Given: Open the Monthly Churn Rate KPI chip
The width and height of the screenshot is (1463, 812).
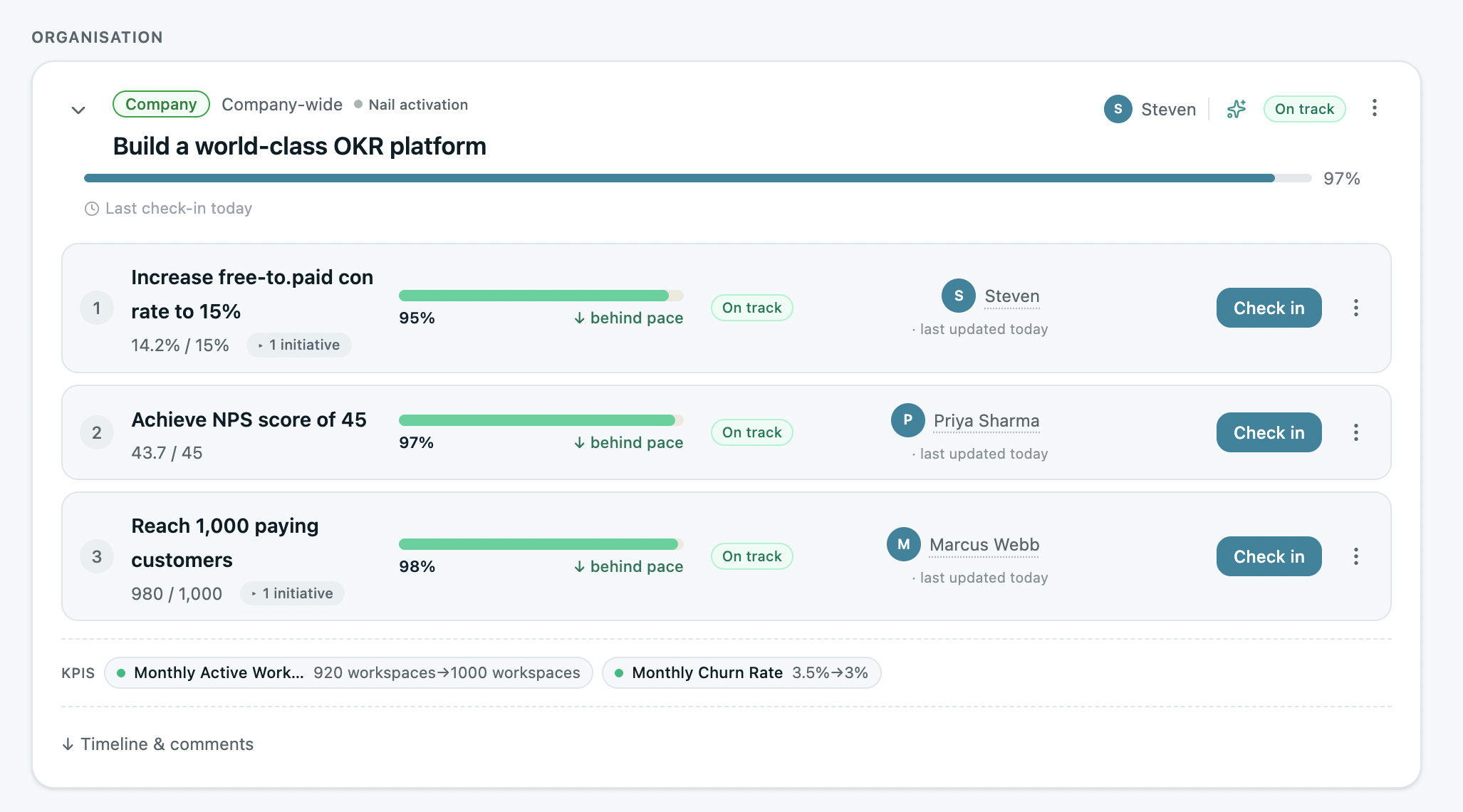Looking at the screenshot, I should click(741, 672).
